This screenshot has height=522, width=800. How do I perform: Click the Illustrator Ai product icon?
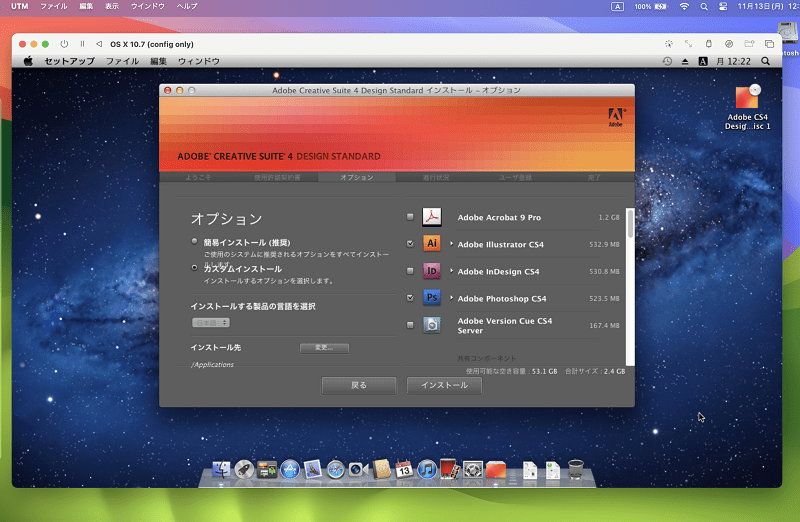pyautogui.click(x=432, y=243)
